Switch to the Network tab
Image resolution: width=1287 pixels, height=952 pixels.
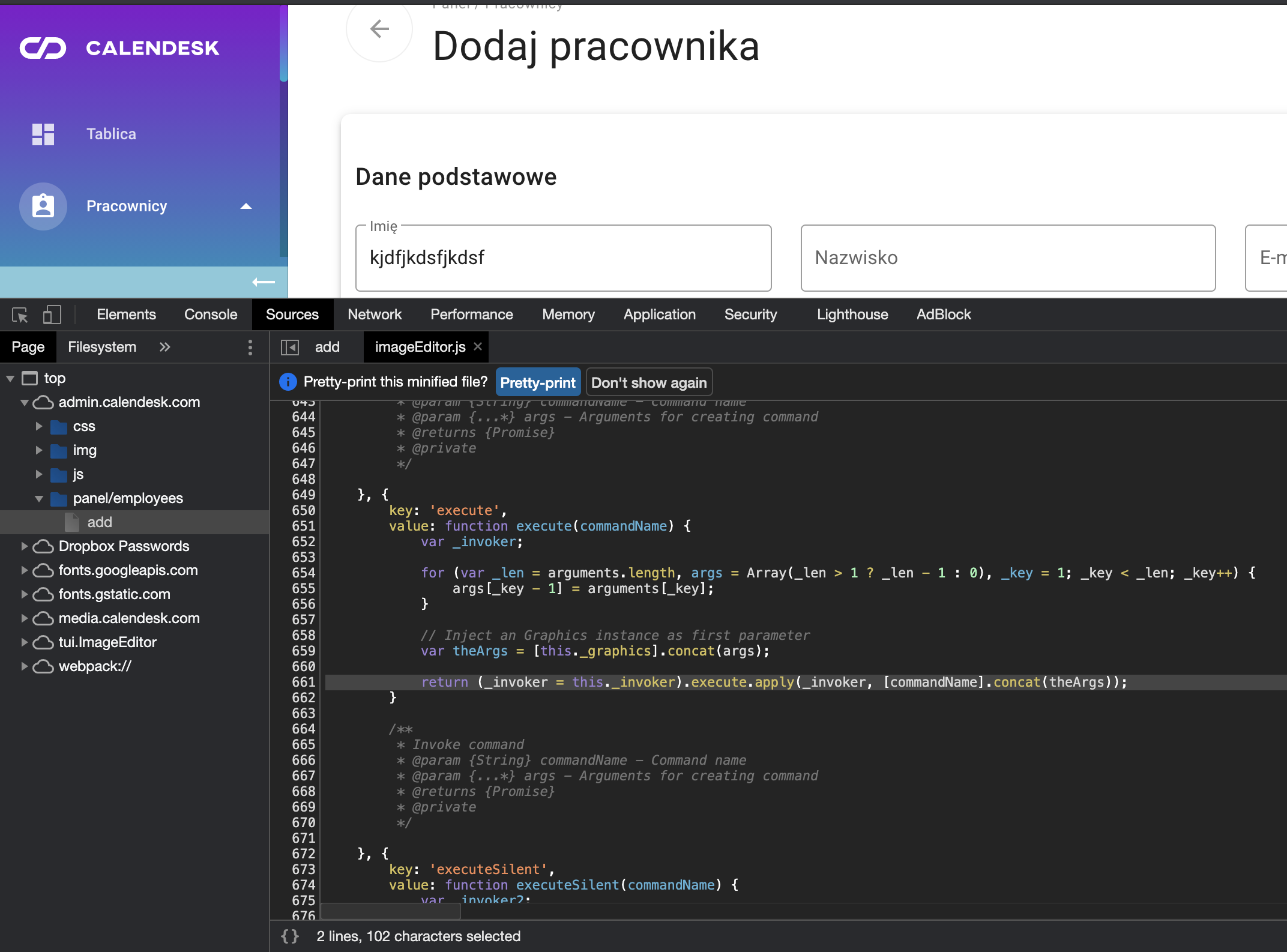(375, 315)
